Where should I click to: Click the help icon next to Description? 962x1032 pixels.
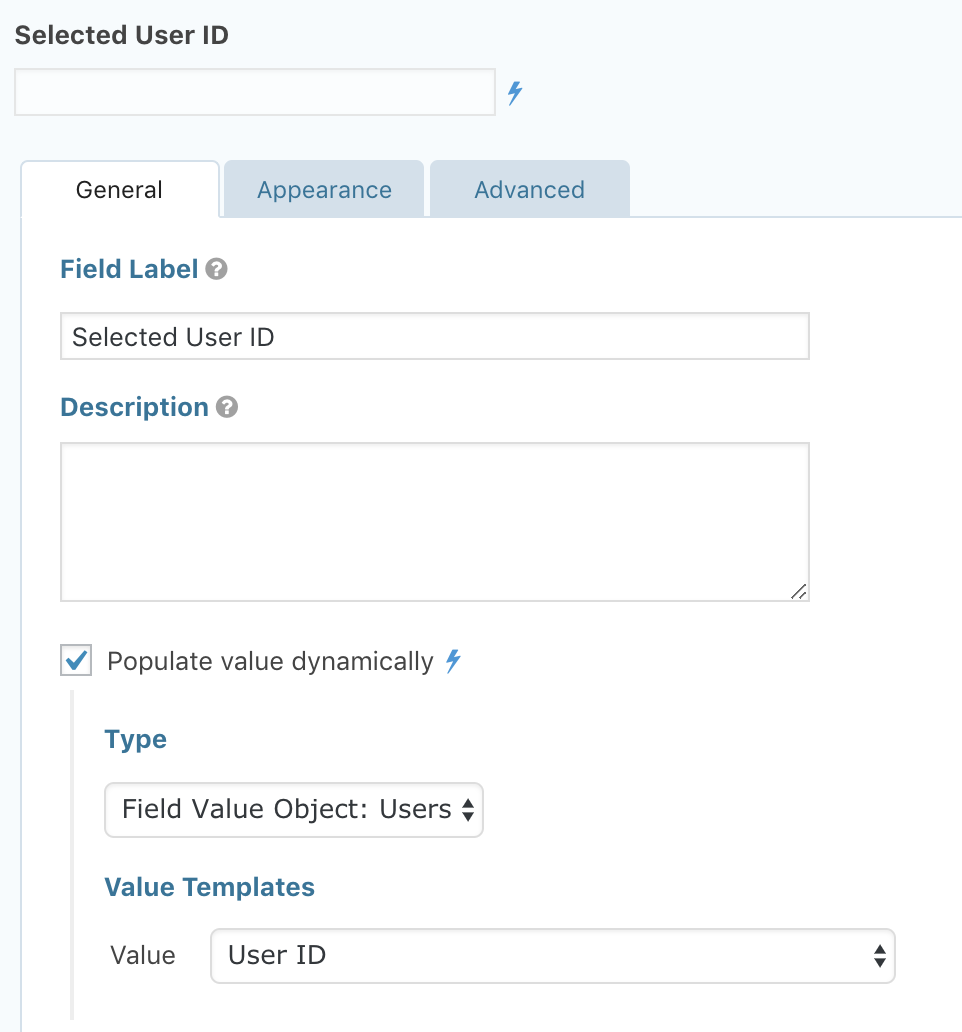point(227,408)
